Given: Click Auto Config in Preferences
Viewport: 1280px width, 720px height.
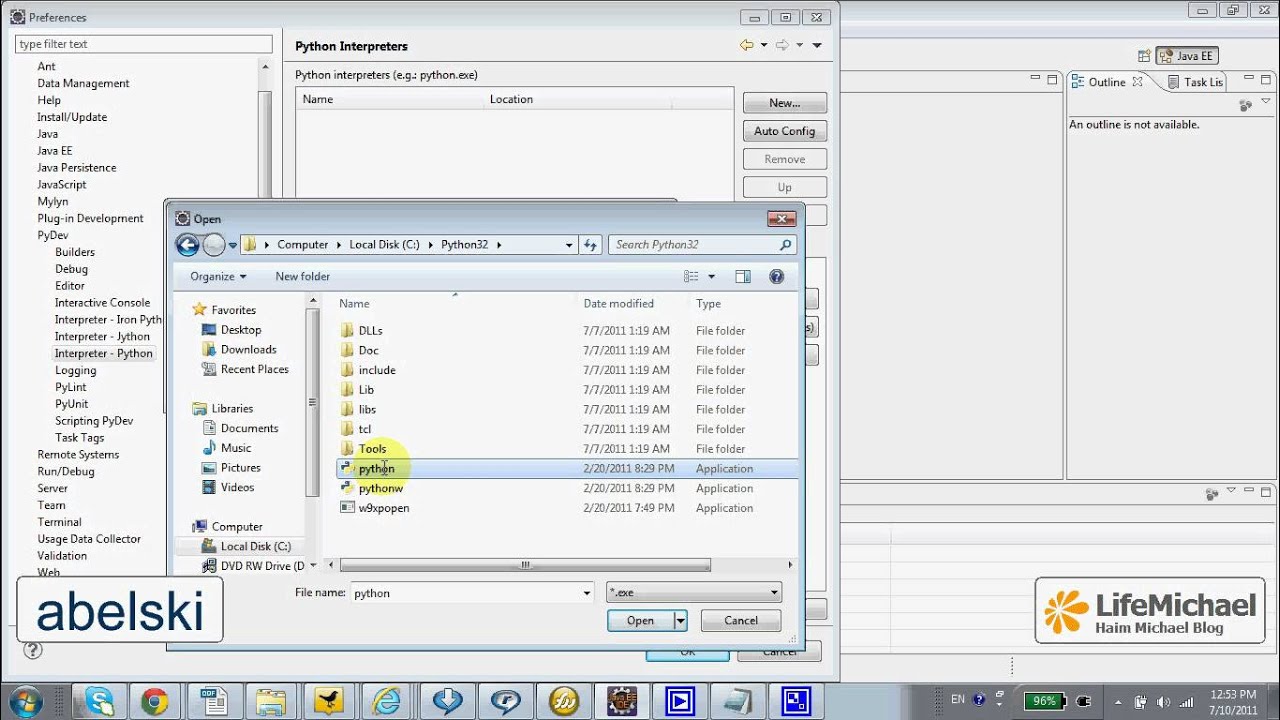Looking at the screenshot, I should point(785,131).
